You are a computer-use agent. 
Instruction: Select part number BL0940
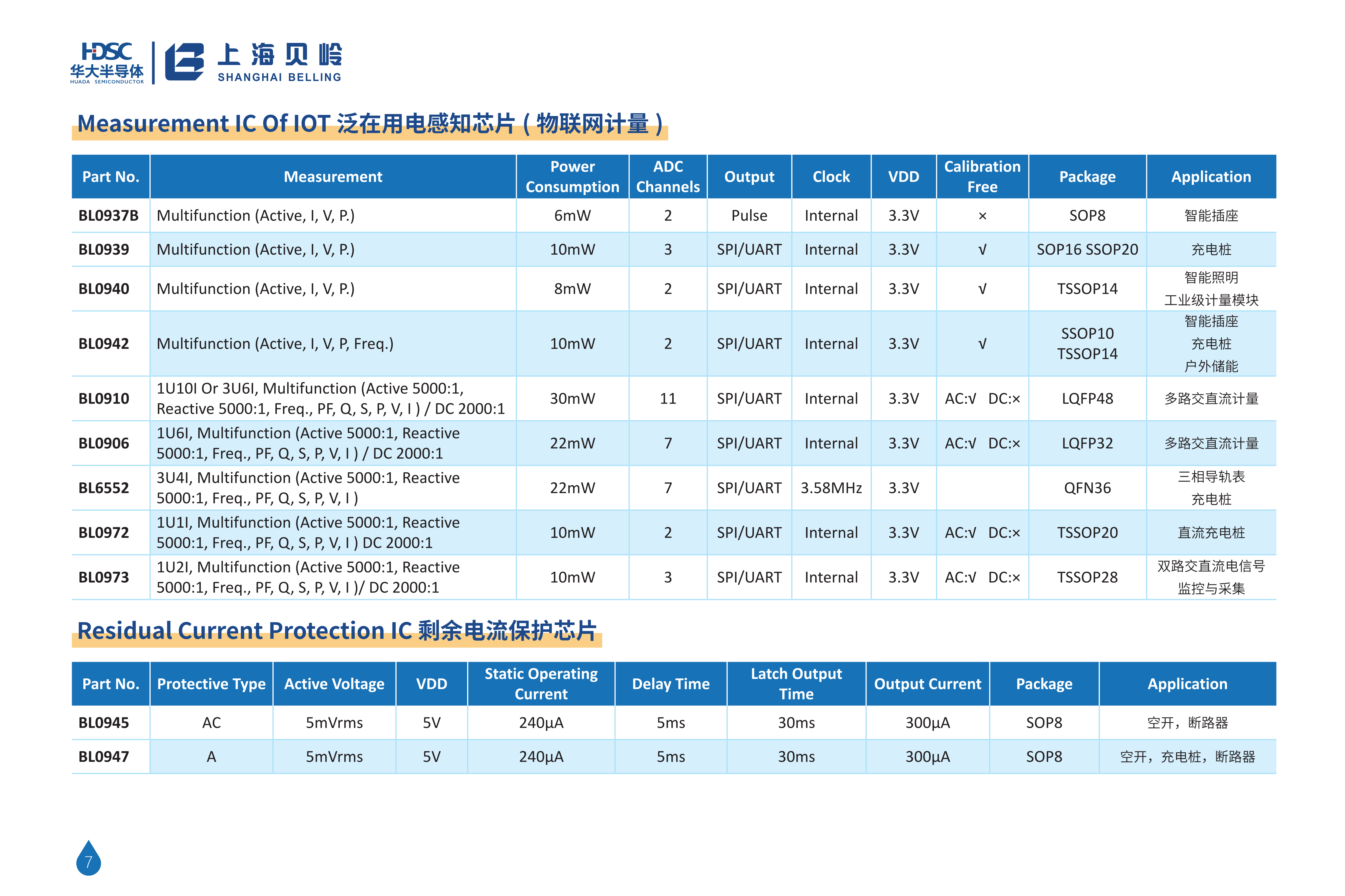(103, 289)
